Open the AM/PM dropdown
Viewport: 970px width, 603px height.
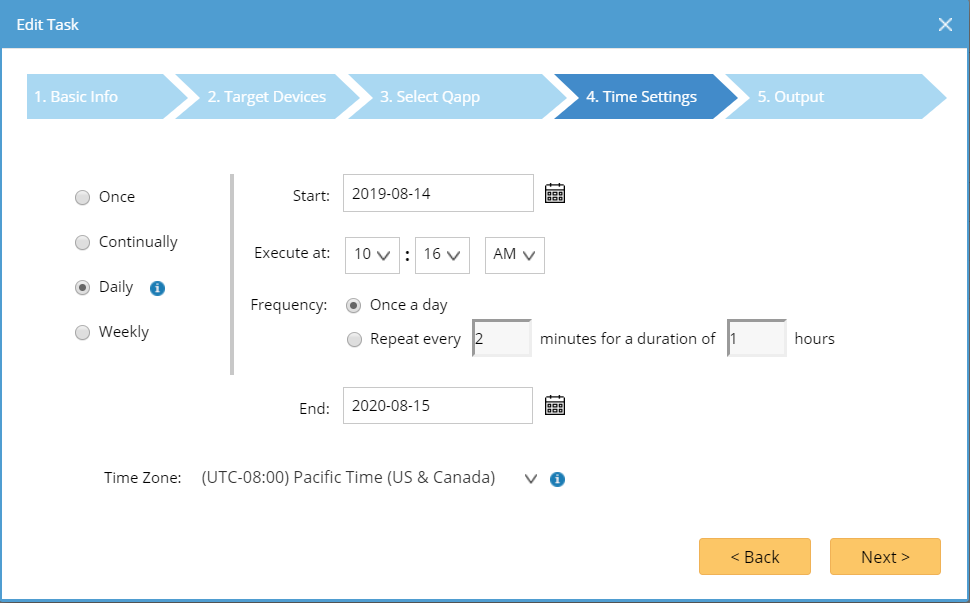coord(514,255)
